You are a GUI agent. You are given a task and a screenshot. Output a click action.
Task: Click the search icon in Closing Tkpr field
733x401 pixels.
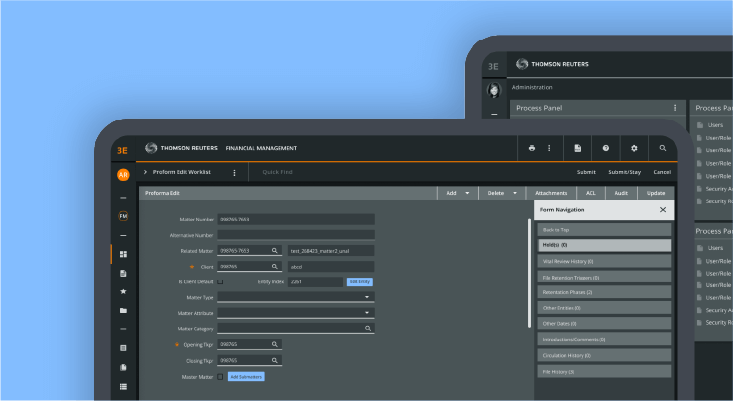click(x=275, y=360)
